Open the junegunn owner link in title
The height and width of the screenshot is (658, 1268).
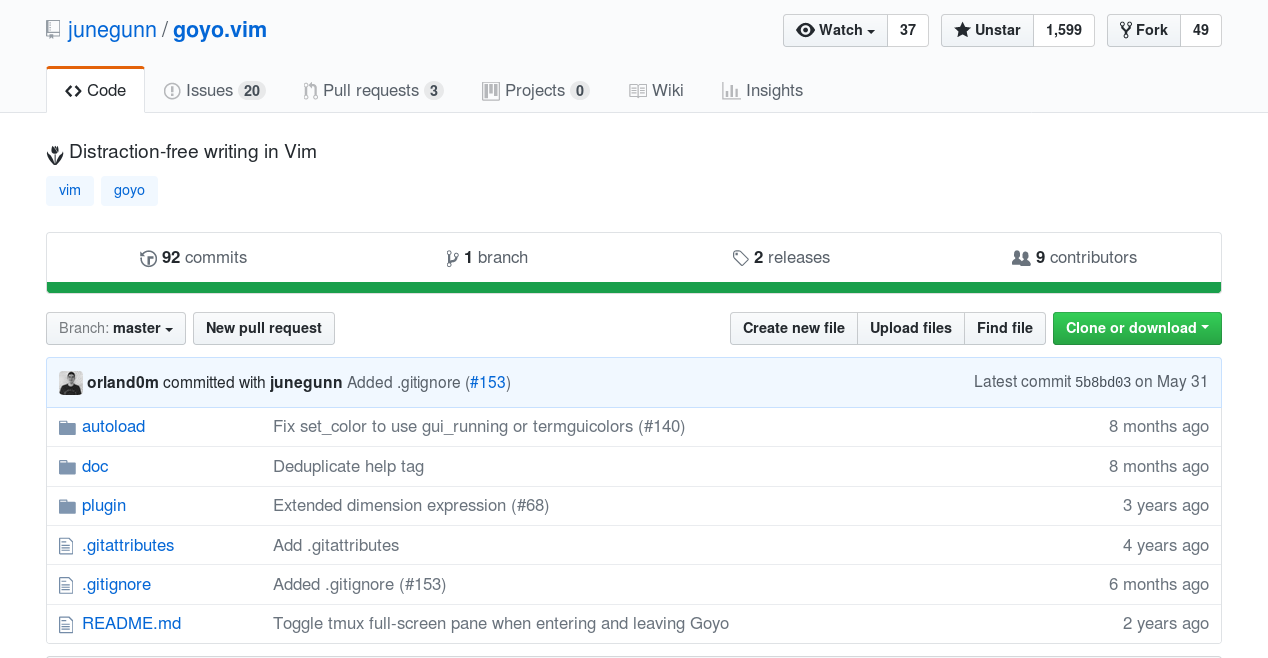pyautogui.click(x=112, y=30)
